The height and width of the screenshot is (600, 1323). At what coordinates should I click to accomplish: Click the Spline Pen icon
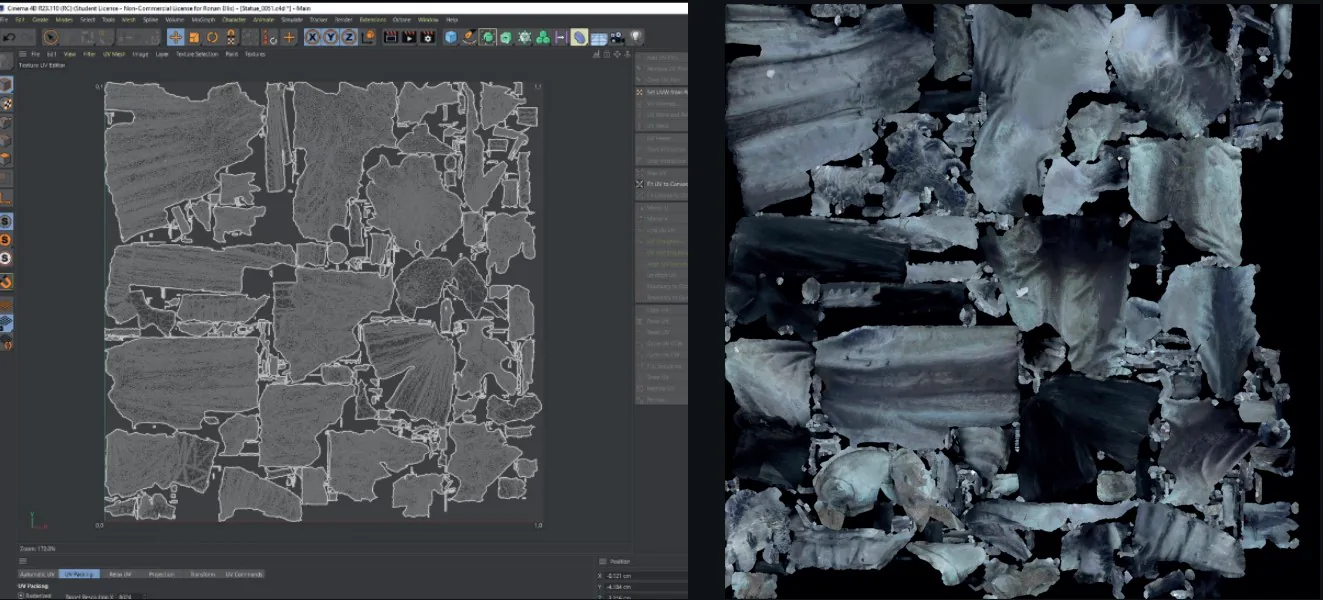(x=469, y=37)
